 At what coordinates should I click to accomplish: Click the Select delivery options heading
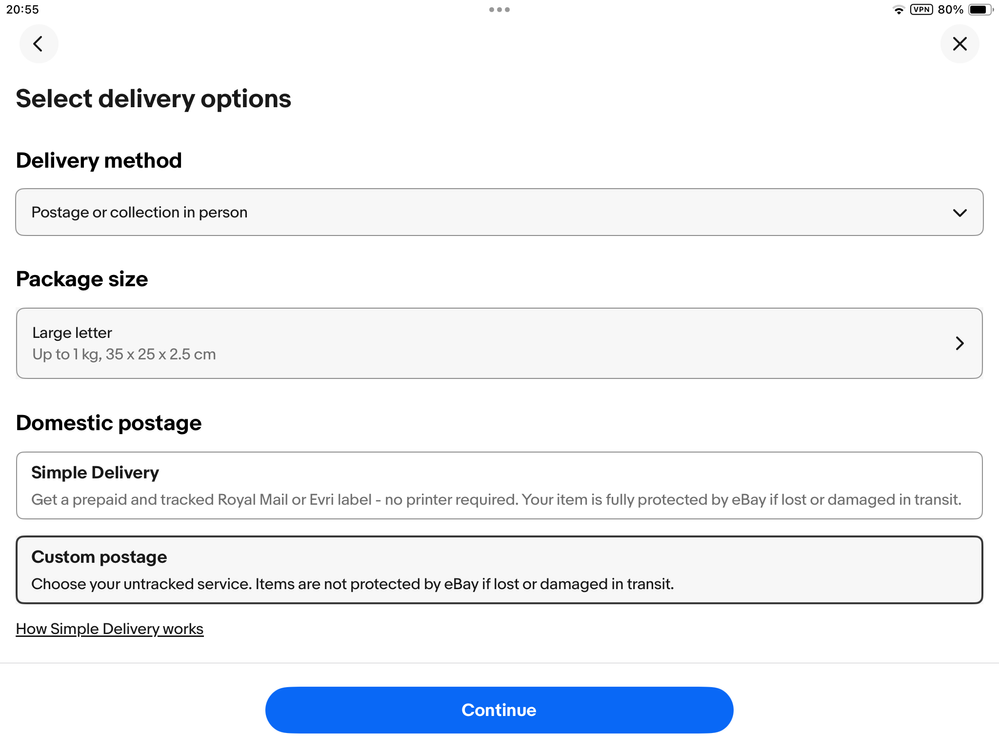154,99
